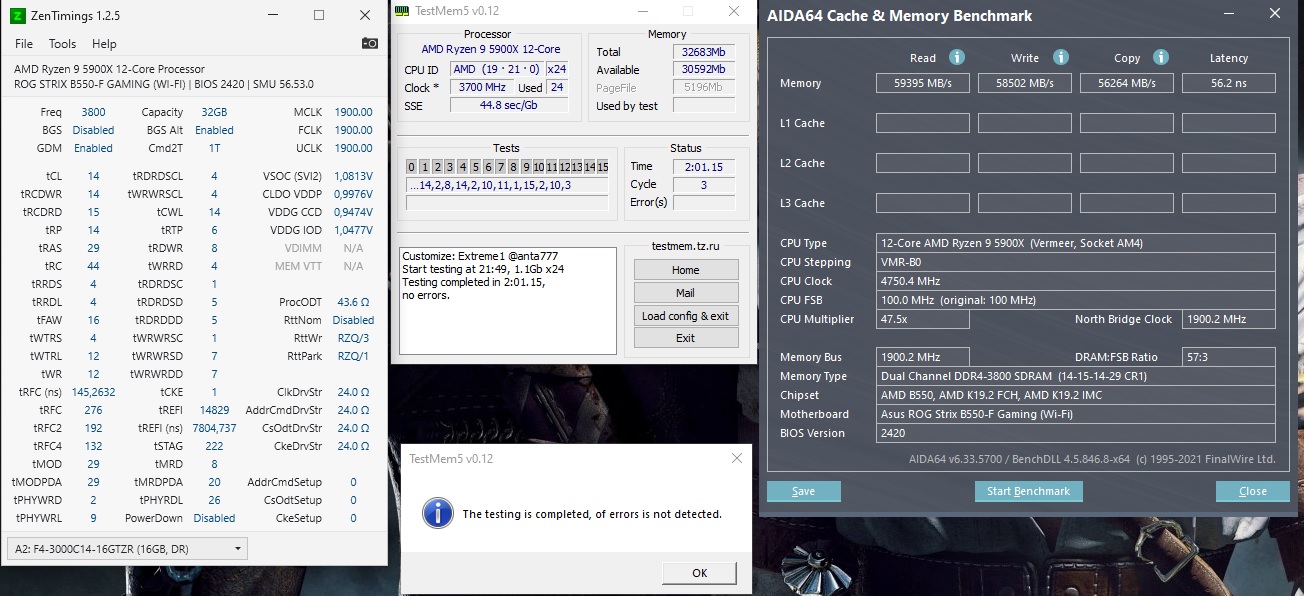This screenshot has width=1304, height=596.
Task: Click the CPU Clock field 4750.4 MHz
Action: tap(1076, 281)
